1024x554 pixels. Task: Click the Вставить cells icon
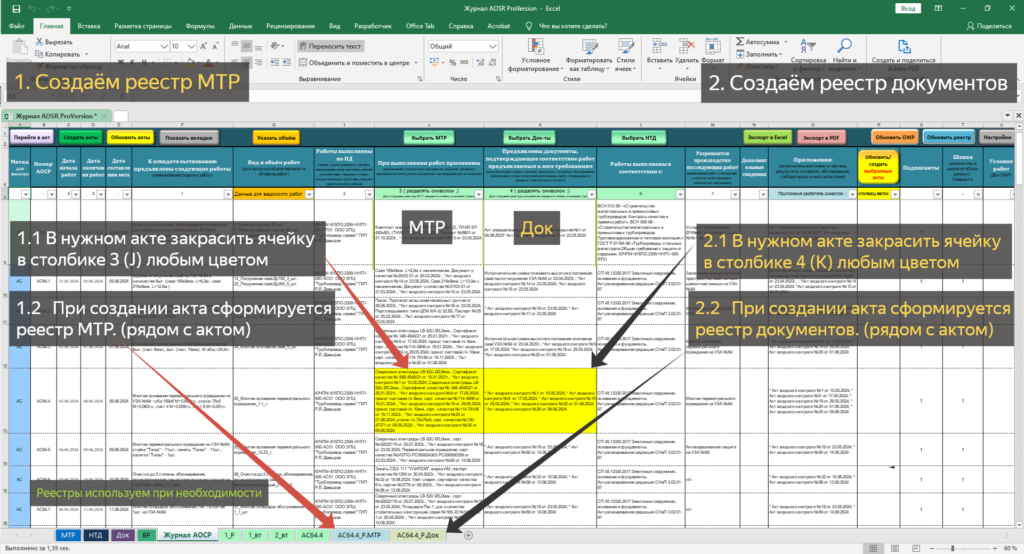coord(659,47)
